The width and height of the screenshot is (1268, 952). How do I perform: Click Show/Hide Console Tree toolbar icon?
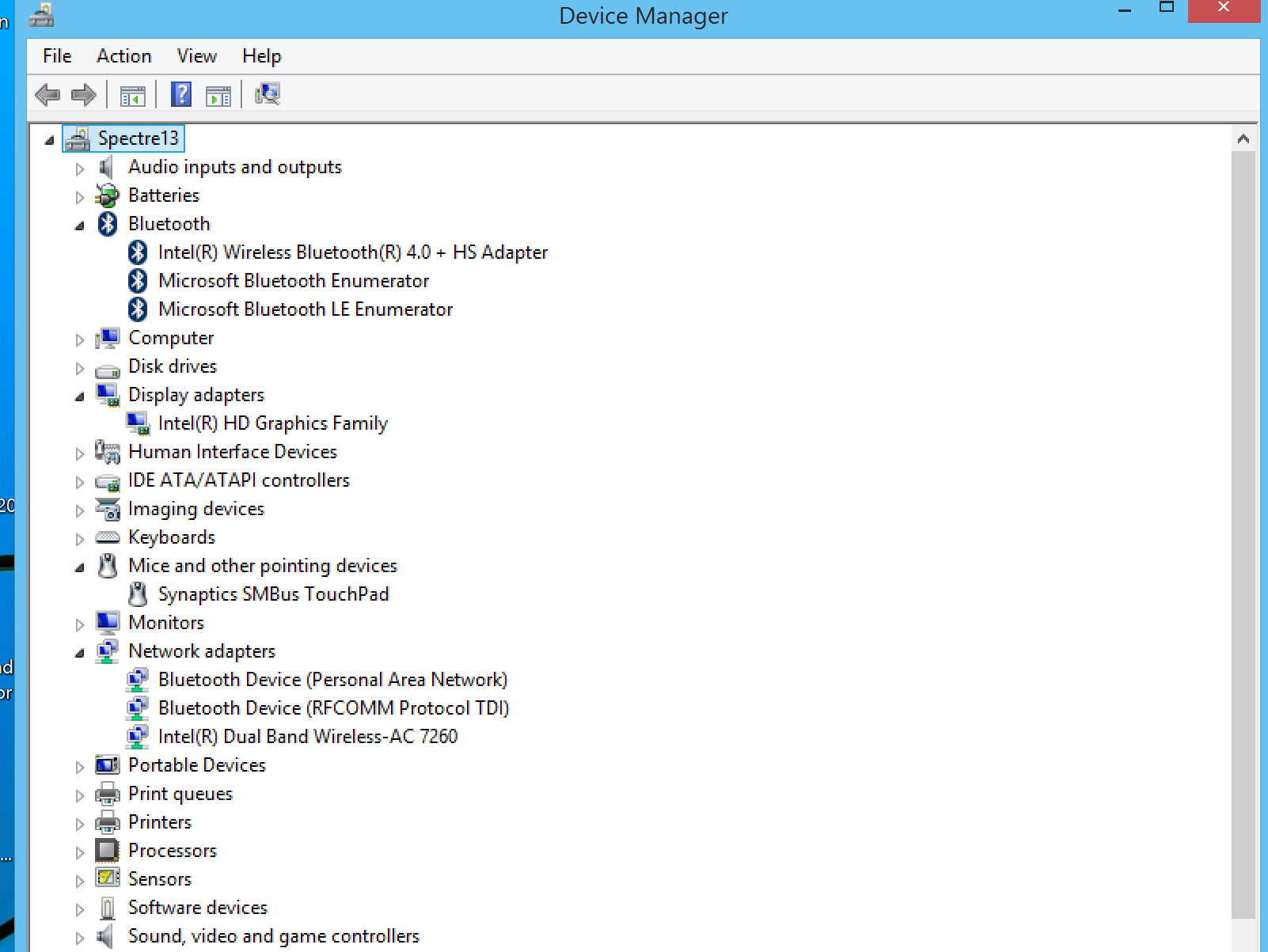(x=132, y=96)
